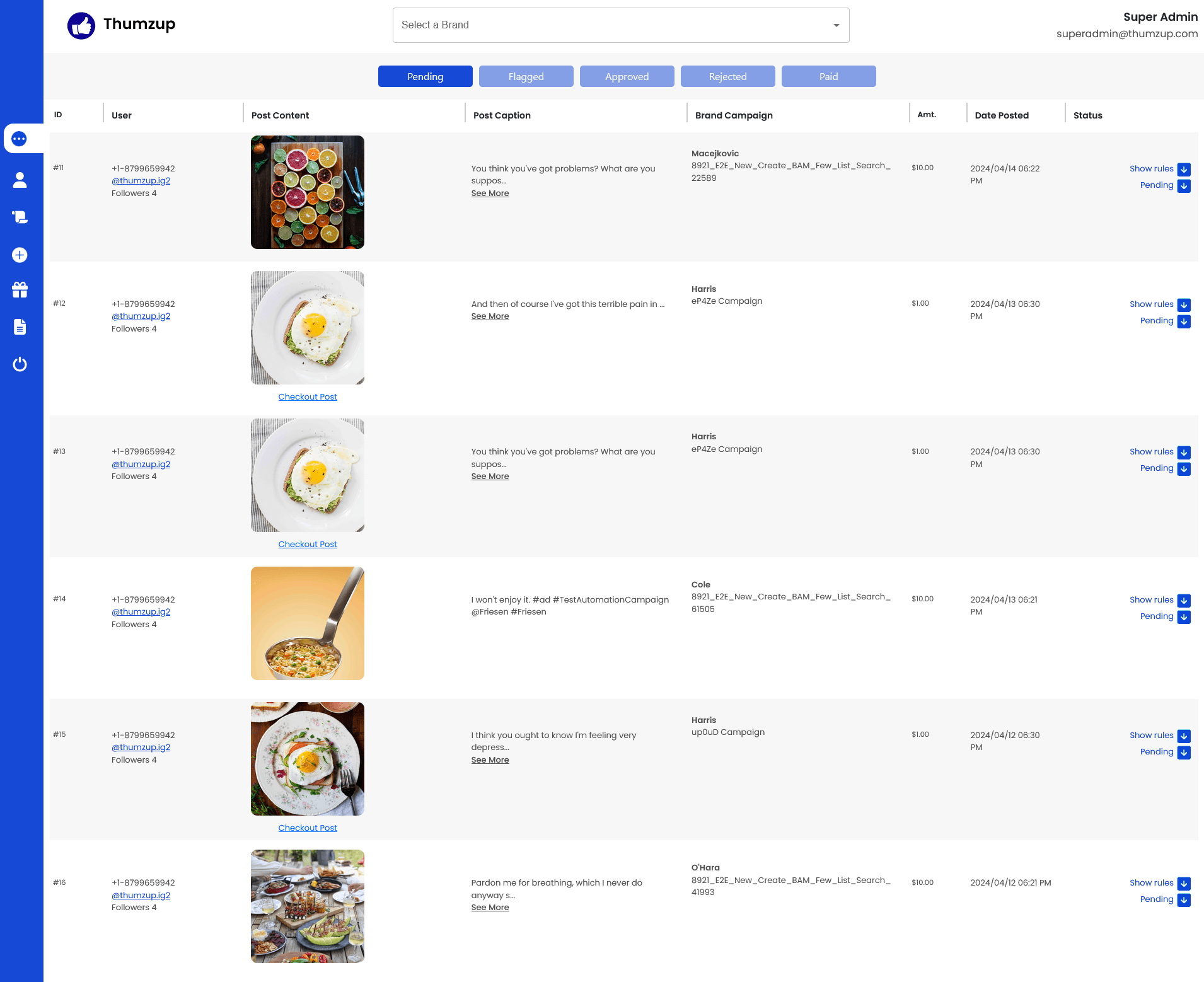Click the power logout sidebar icon

pos(20,364)
